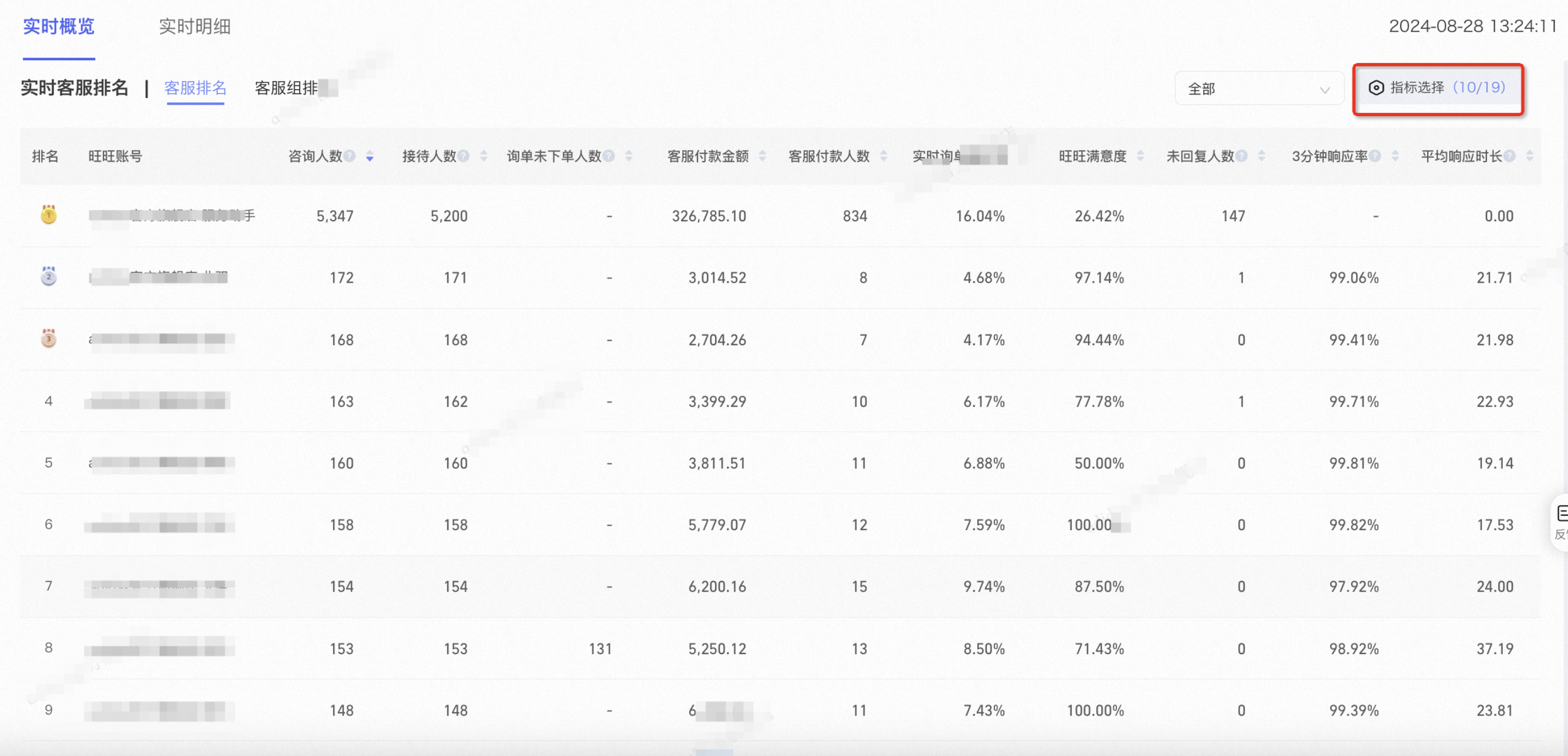Click the 21.71 average response time cell
The height and width of the screenshot is (756, 1568).
point(1495,278)
